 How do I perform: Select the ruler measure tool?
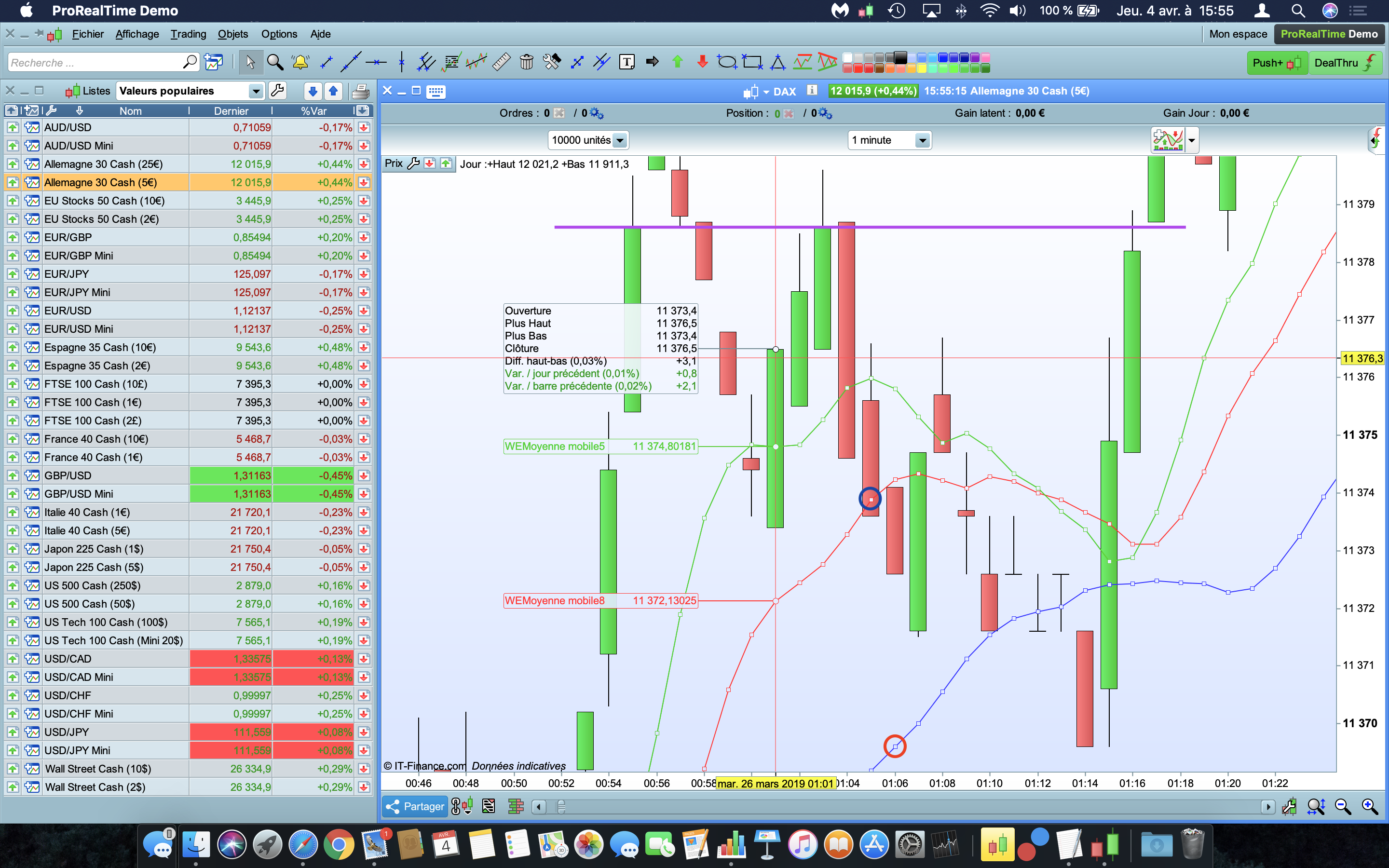[501, 62]
